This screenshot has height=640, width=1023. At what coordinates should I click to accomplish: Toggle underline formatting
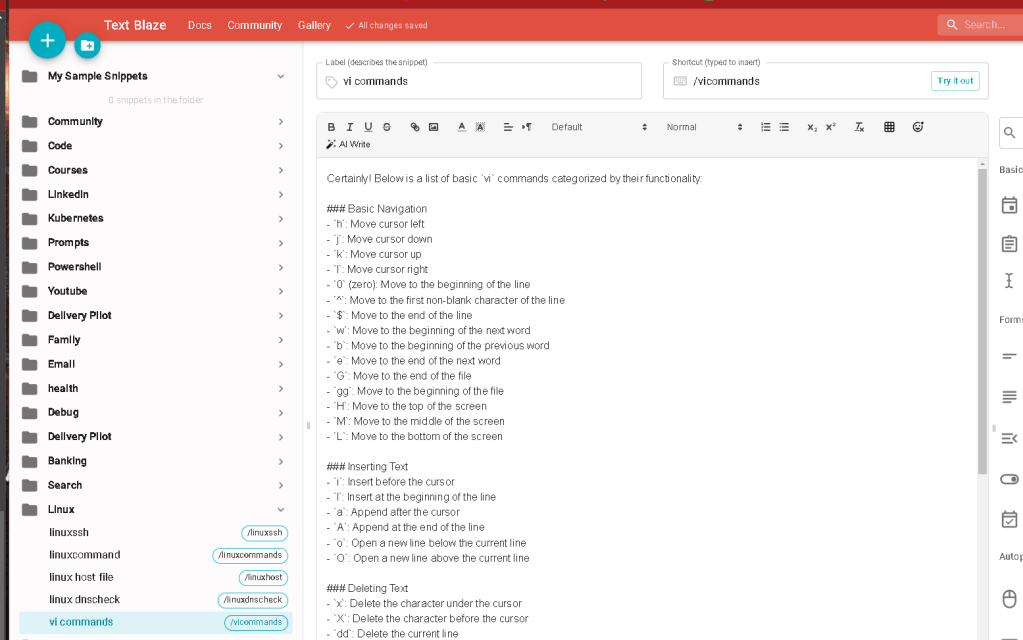[x=369, y=127]
